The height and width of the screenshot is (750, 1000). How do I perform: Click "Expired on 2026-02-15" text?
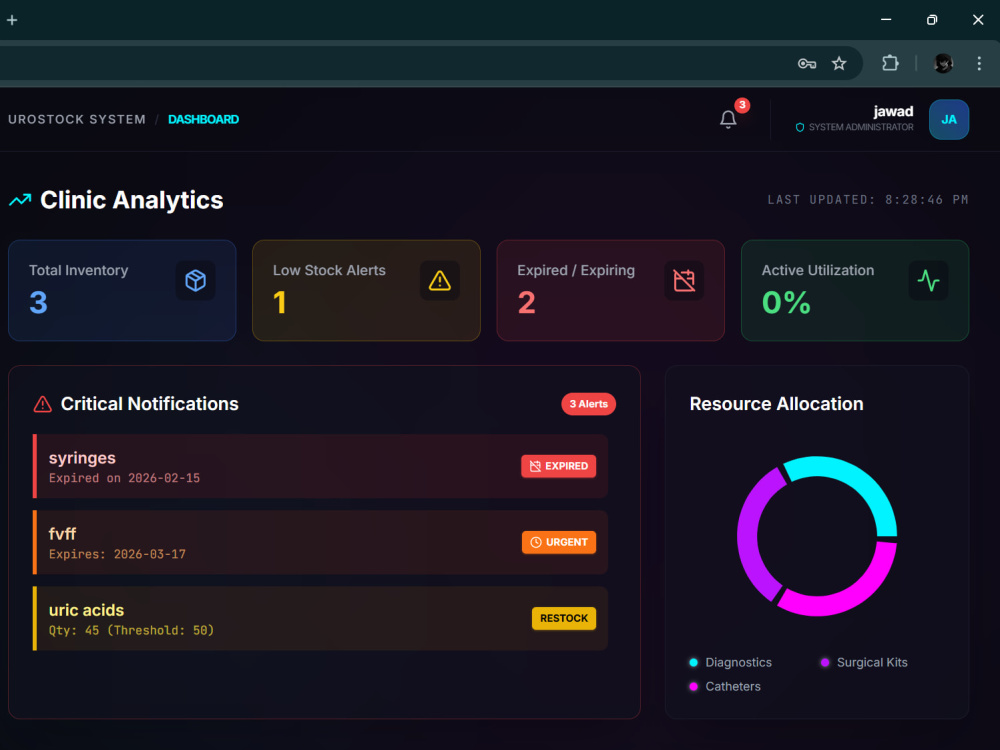(124, 478)
